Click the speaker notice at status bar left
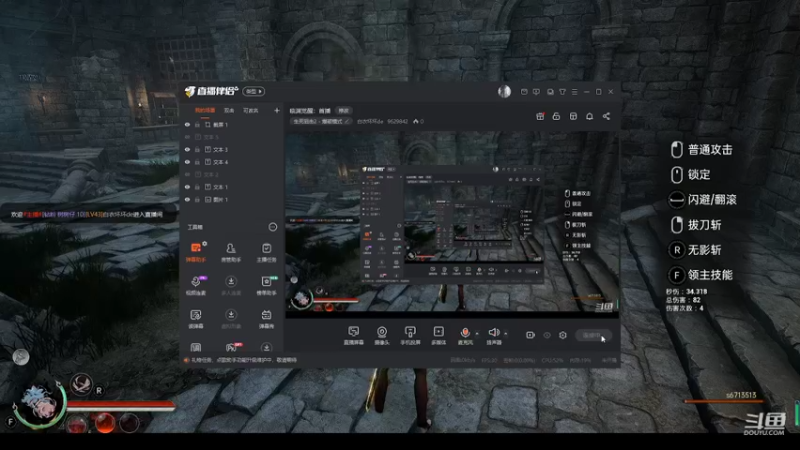Screen dimensions: 800x450 tap(241, 360)
